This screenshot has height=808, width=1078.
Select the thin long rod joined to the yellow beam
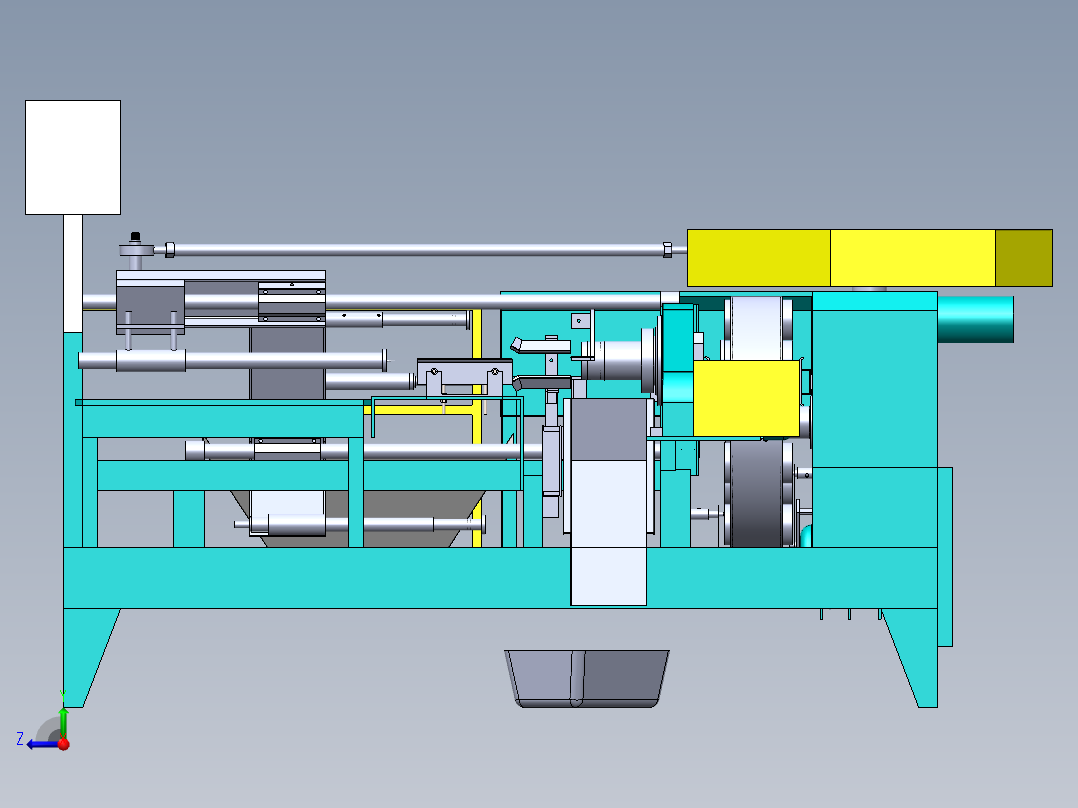tap(418, 250)
